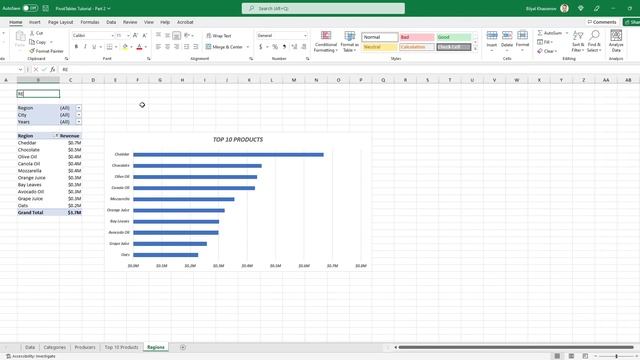This screenshot has height=360, width=640.
Task: Click the Copy button in Clipboard
Action: (x=38, y=42)
